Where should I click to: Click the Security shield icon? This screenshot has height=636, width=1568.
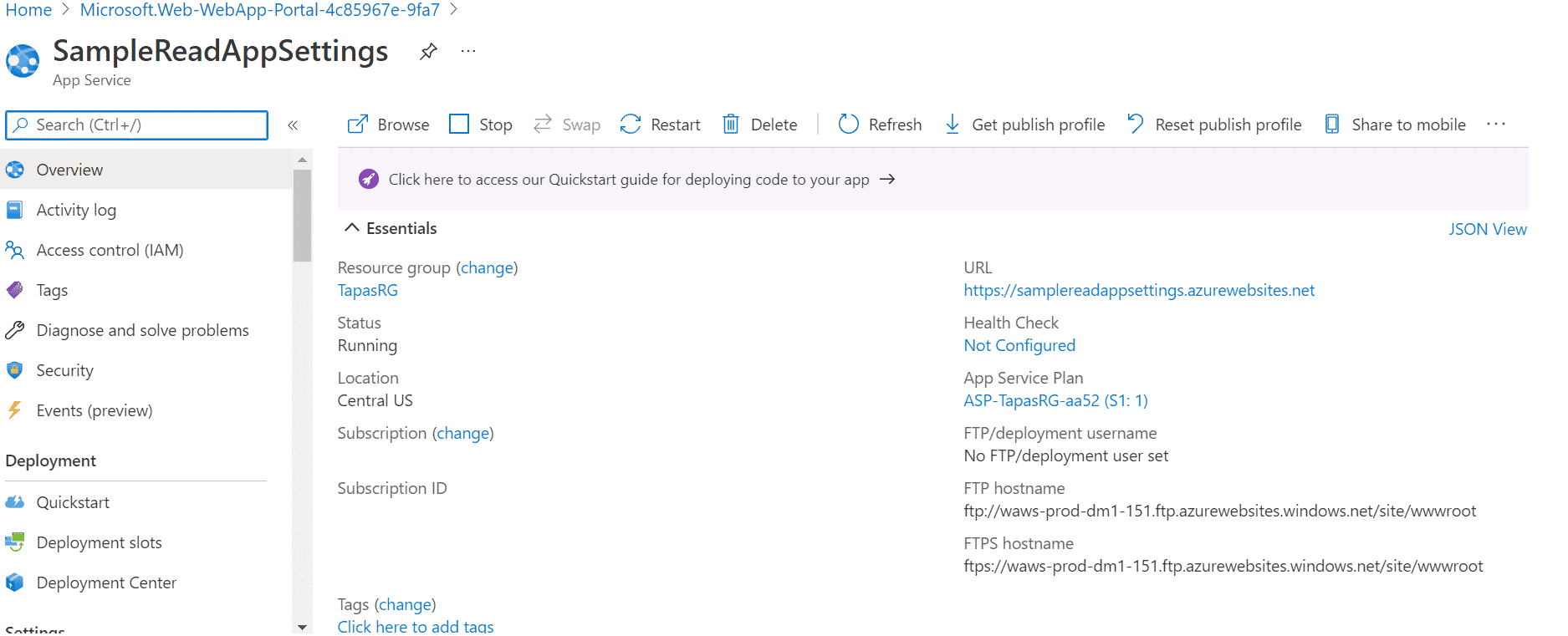[15, 370]
